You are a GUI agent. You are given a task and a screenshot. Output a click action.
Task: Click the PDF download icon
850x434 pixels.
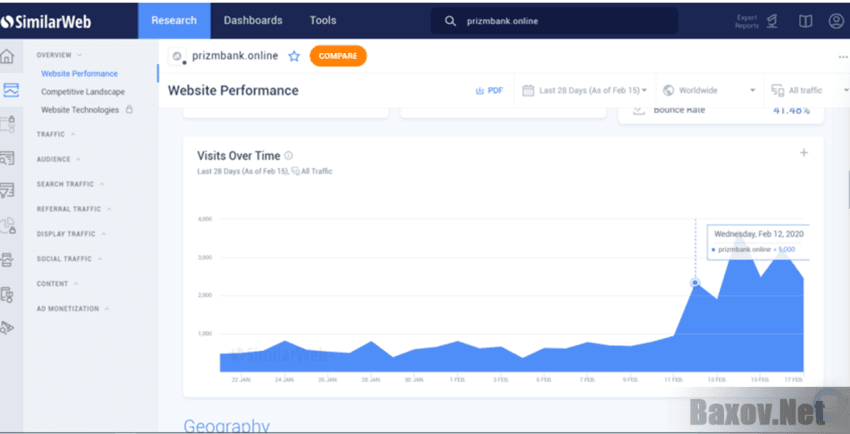[489, 90]
